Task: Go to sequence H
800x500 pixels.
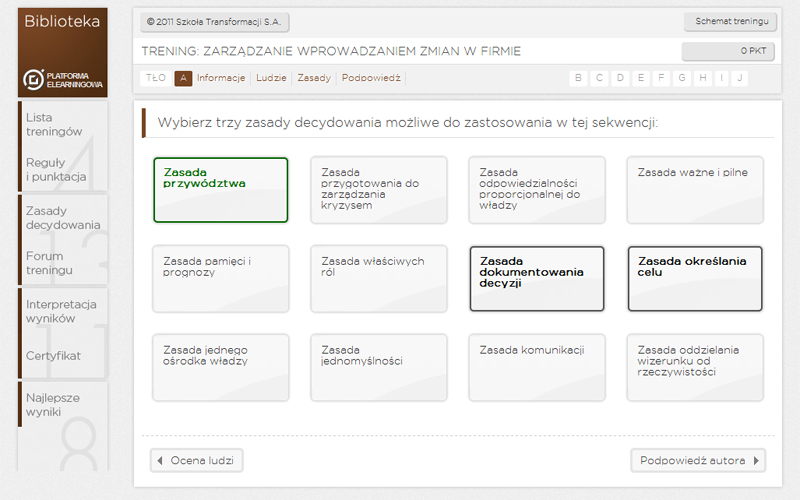Action: [x=703, y=78]
